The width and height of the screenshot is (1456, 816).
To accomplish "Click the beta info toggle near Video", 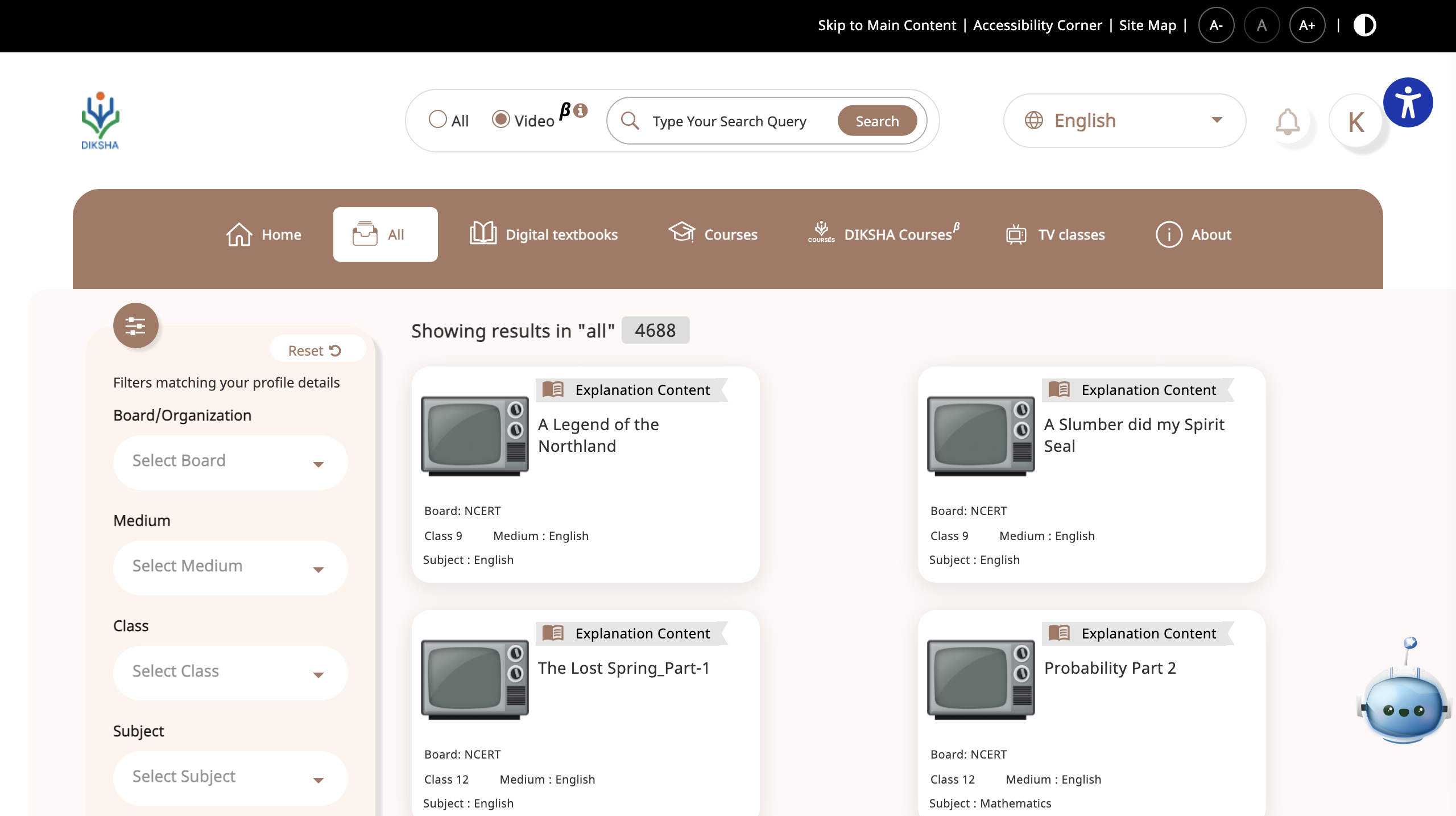I will (x=580, y=112).
